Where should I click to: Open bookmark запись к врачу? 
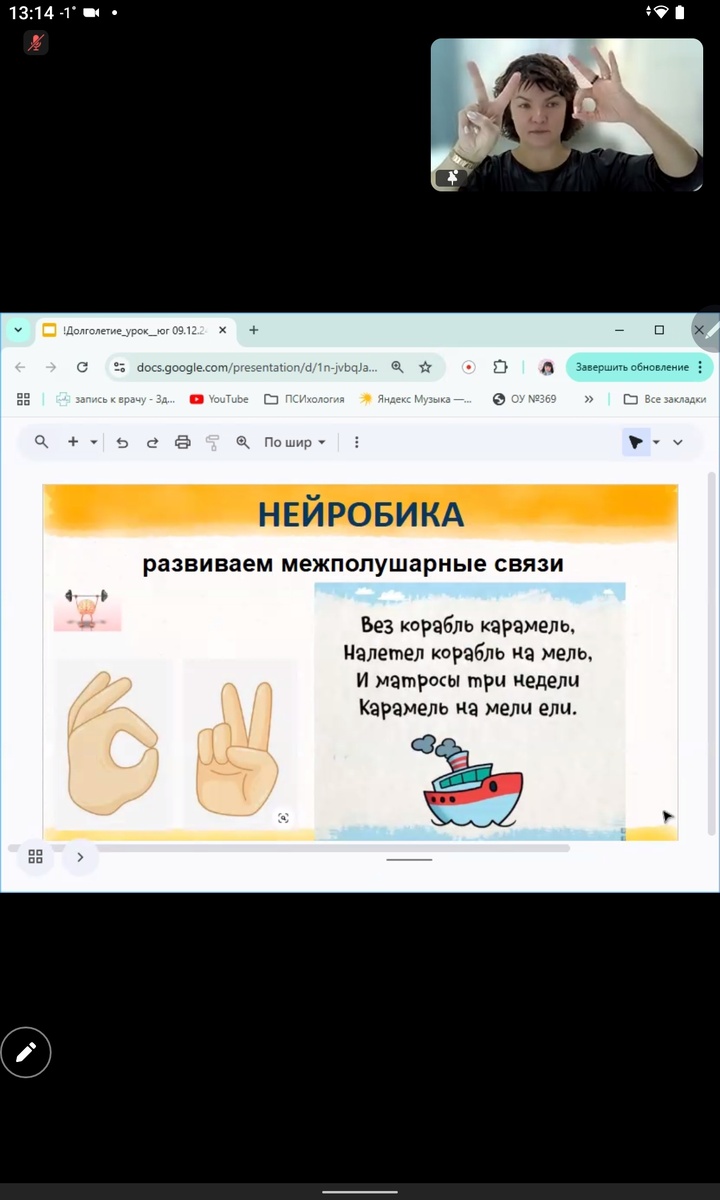pyautogui.click(x=115, y=399)
